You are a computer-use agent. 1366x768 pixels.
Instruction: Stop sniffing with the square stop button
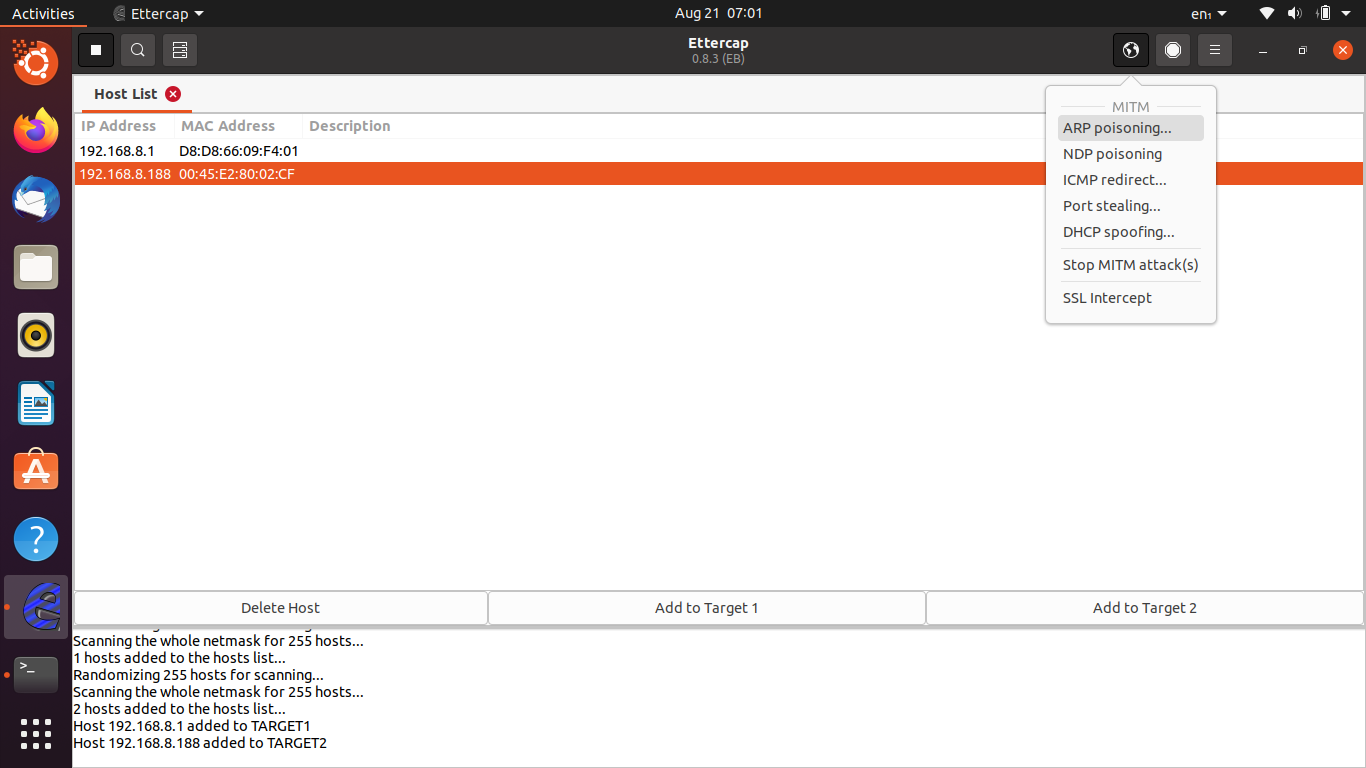[x=96, y=50]
